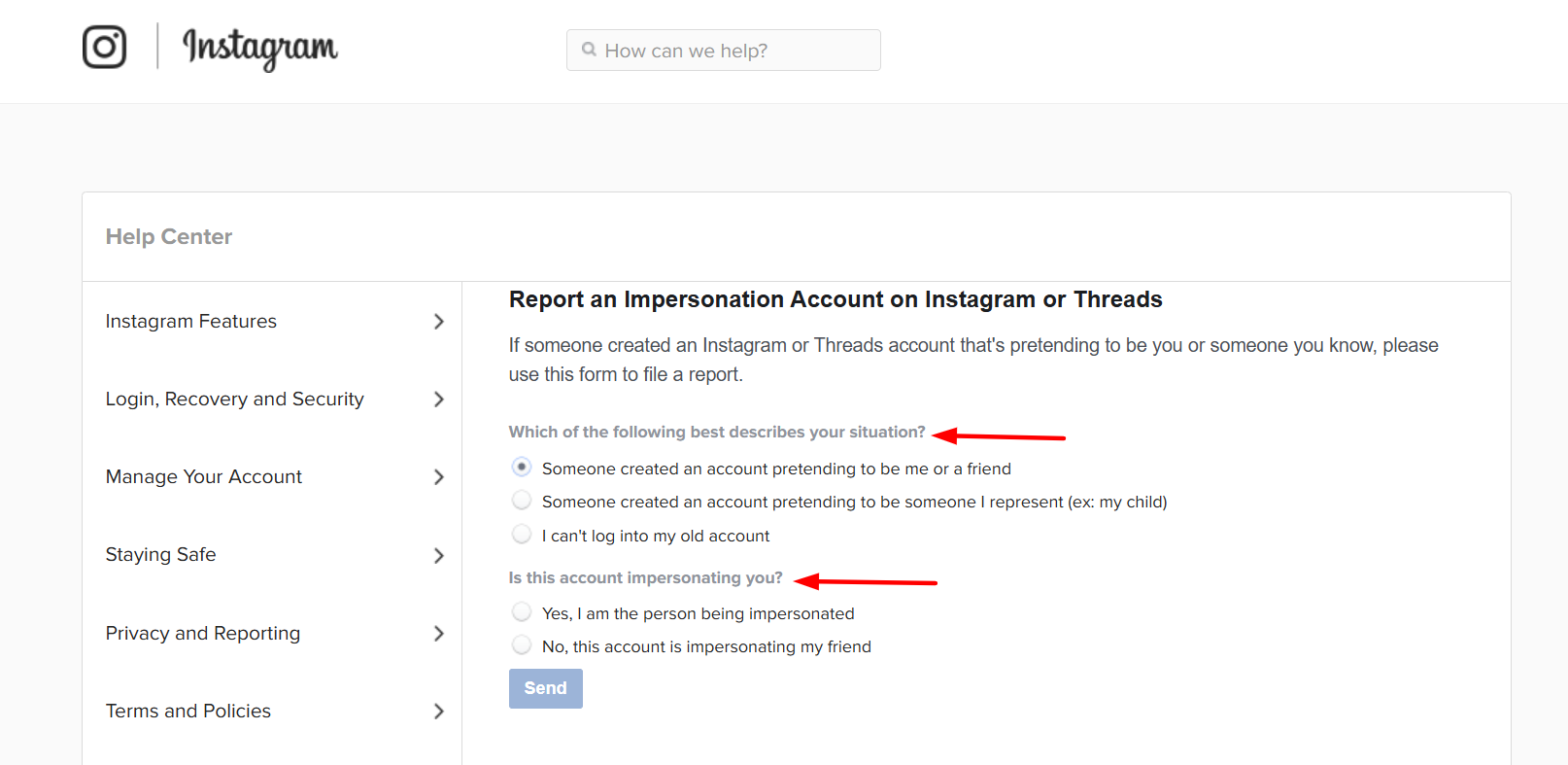This screenshot has height=765, width=1568.
Task: Click the chevron beside Staying Safe
Action: [439, 555]
